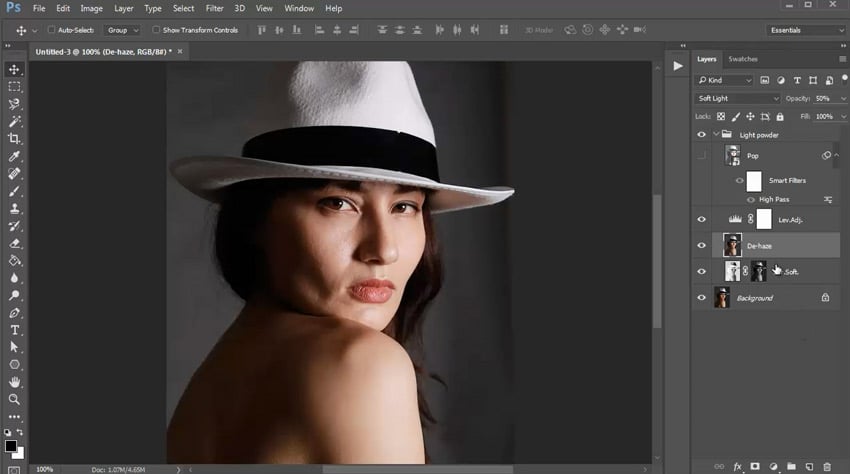This screenshot has width=850, height=474.
Task: Click the foreground color swatch
Action: (11, 444)
